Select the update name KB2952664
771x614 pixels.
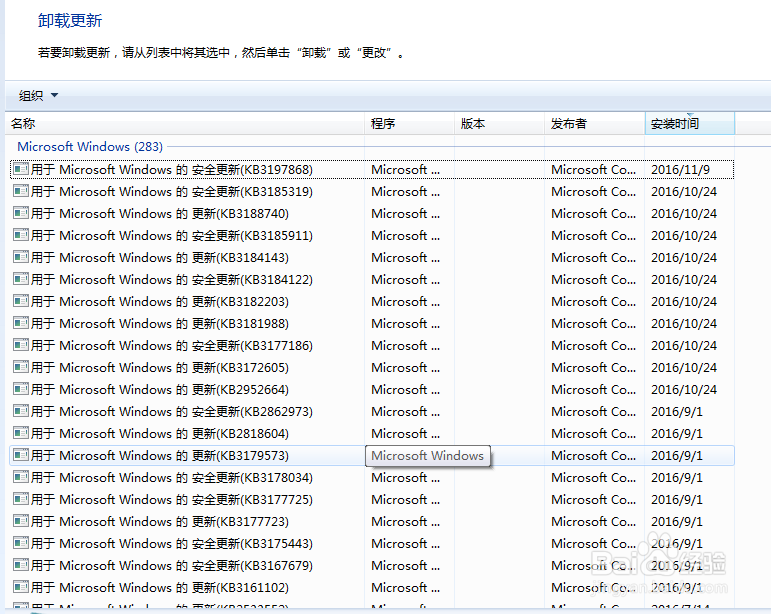pyautogui.click(x=160, y=390)
